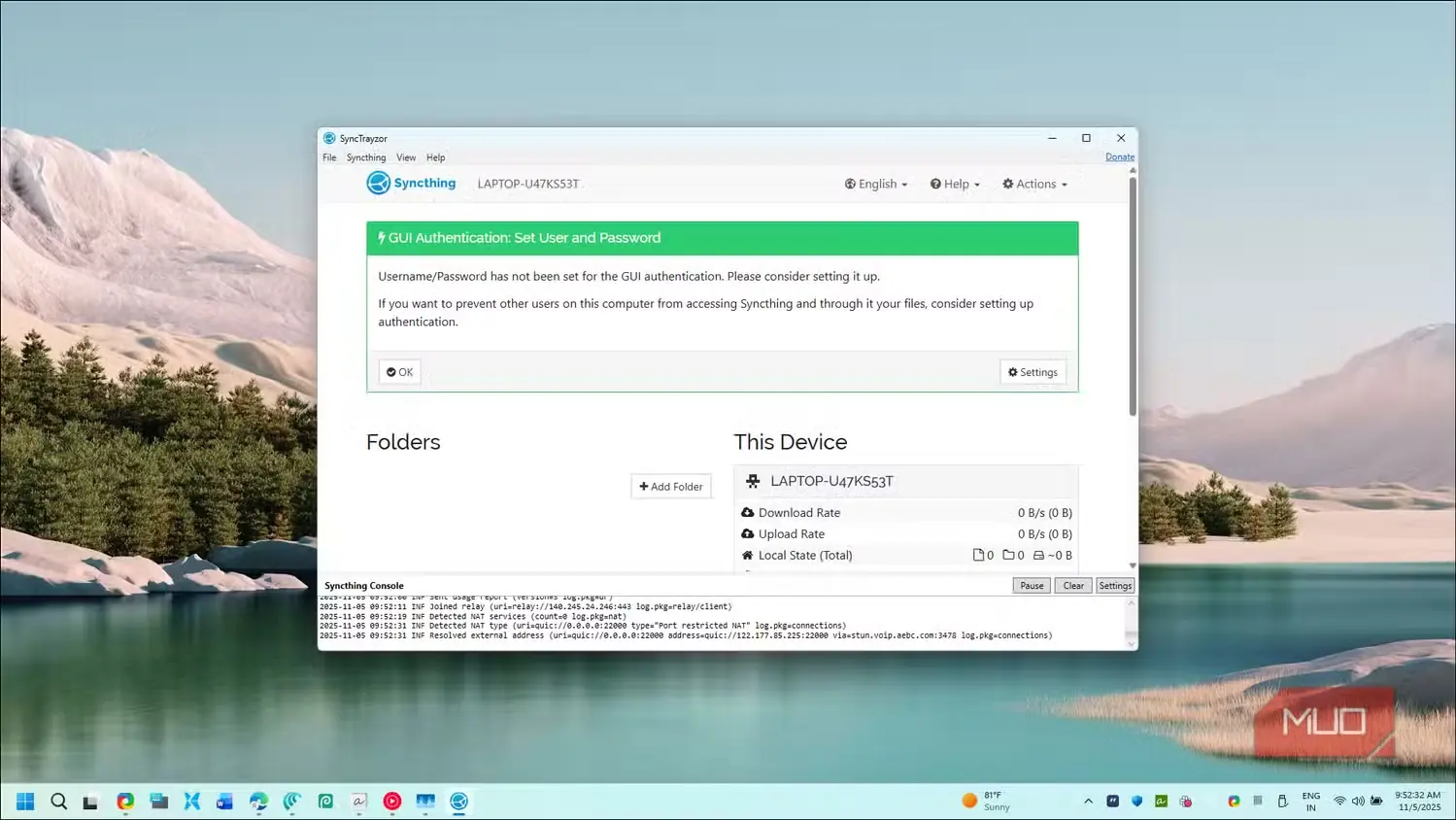Click the disk size icon in Local State
Image resolution: width=1456 pixels, height=820 pixels.
click(1038, 556)
